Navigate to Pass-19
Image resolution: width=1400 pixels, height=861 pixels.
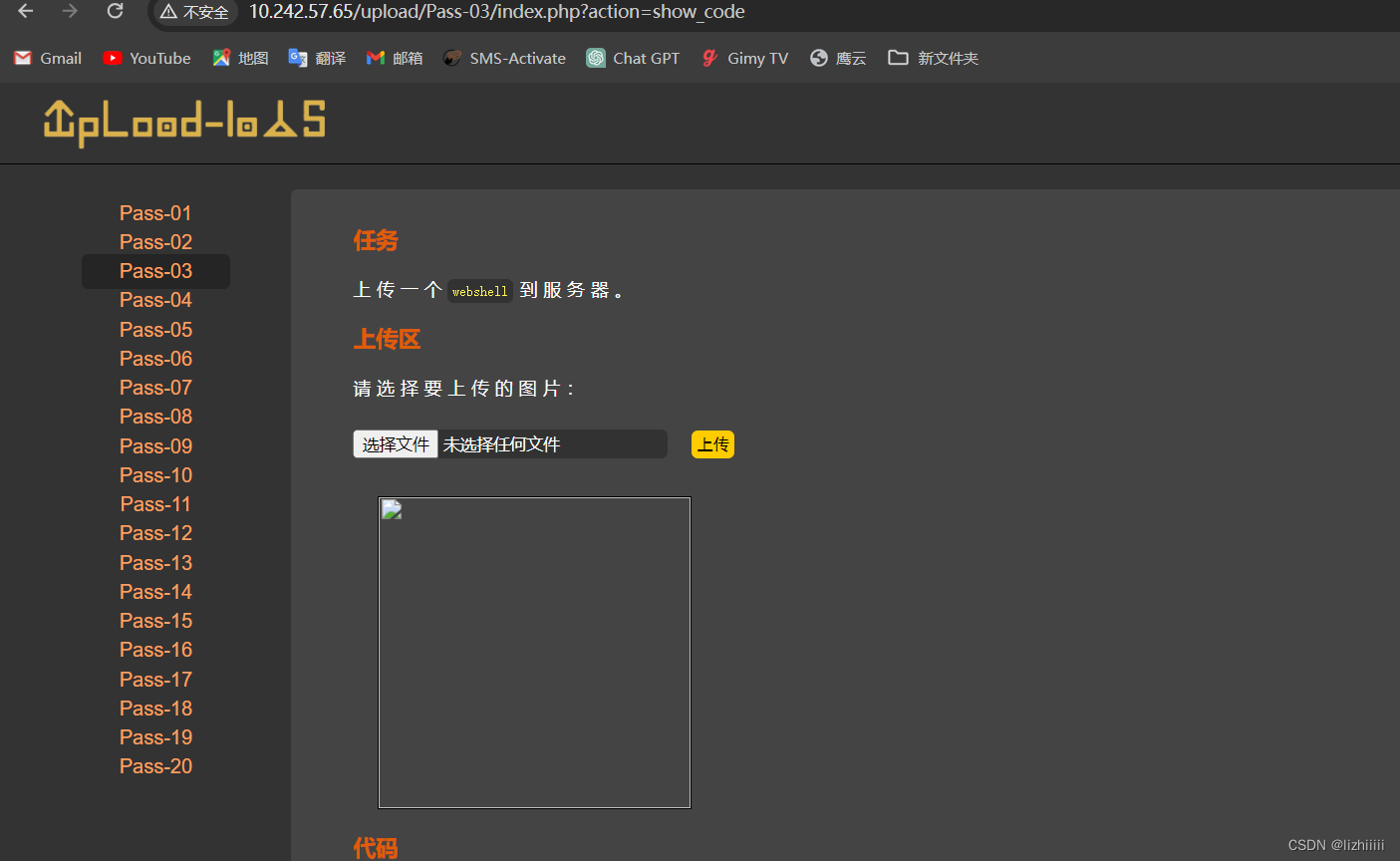coord(155,737)
